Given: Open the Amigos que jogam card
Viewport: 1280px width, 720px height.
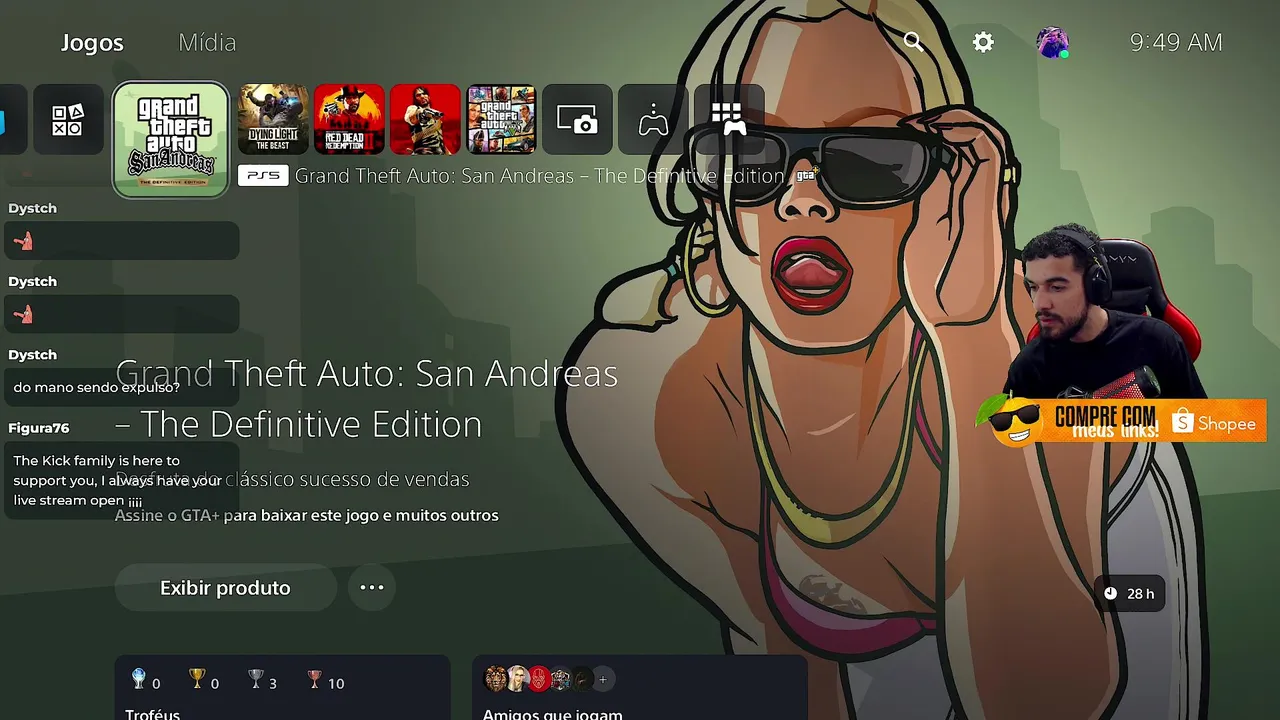Looking at the screenshot, I should [640, 688].
